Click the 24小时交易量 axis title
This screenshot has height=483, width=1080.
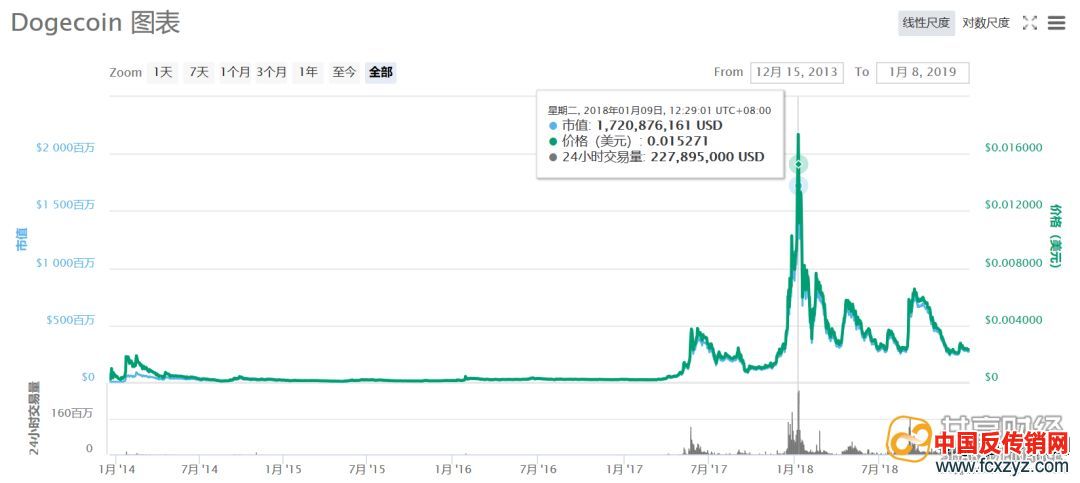[34, 418]
